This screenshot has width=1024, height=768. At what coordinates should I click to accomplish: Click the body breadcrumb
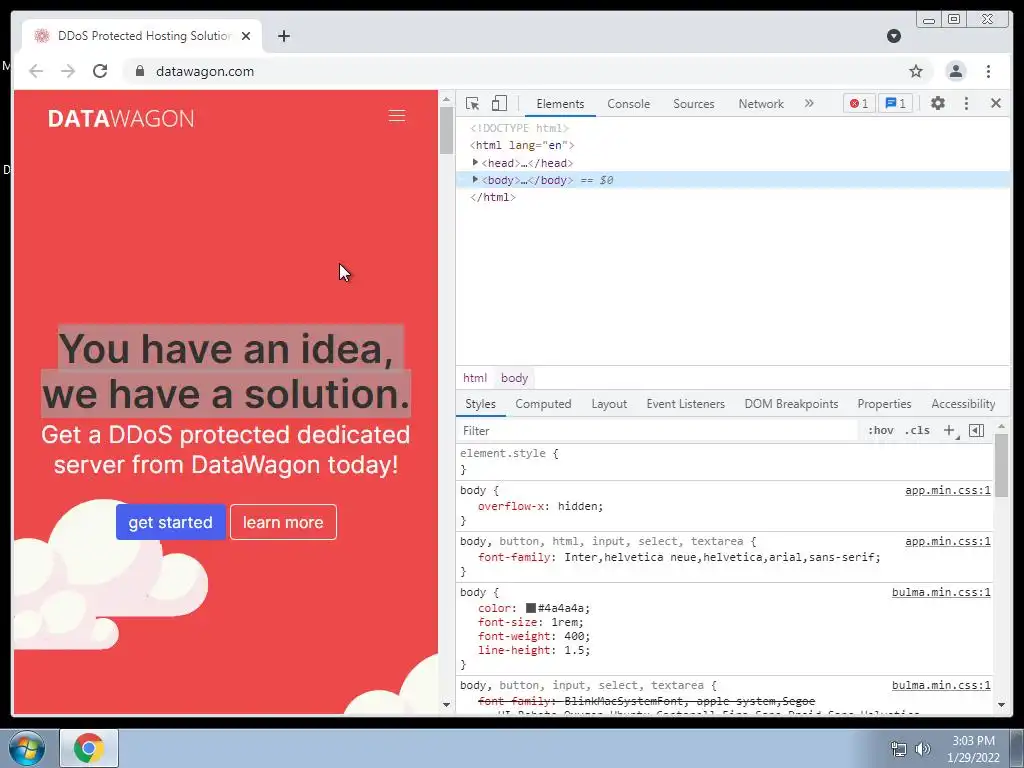514,378
